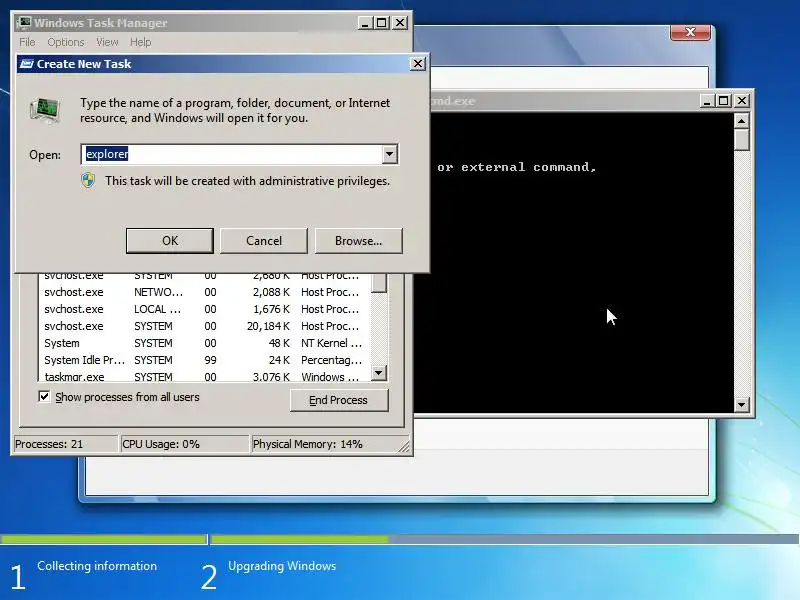The image size is (800, 600).
Task: Close the cmd.exe console window
Action: tap(742, 101)
